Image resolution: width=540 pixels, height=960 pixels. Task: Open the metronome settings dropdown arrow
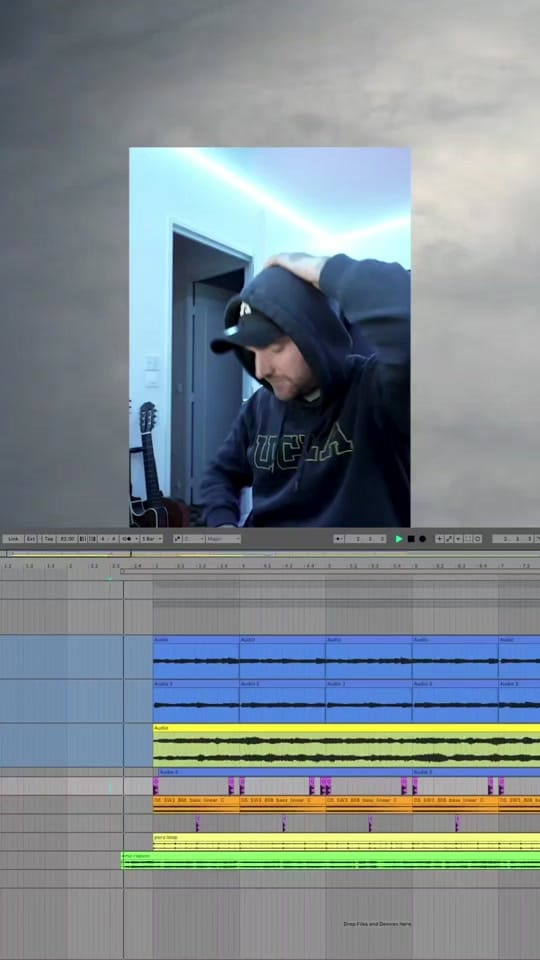[137, 539]
